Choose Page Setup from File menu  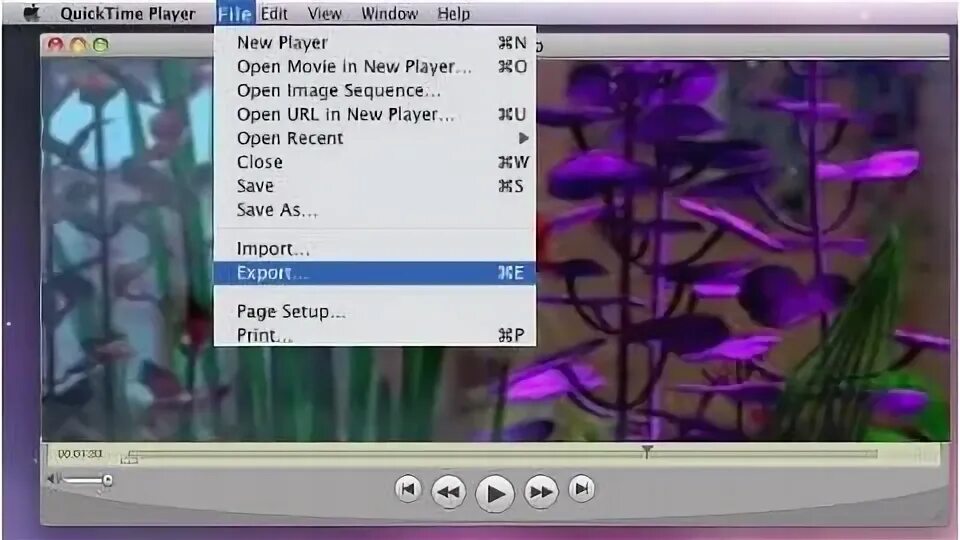pos(375,312)
